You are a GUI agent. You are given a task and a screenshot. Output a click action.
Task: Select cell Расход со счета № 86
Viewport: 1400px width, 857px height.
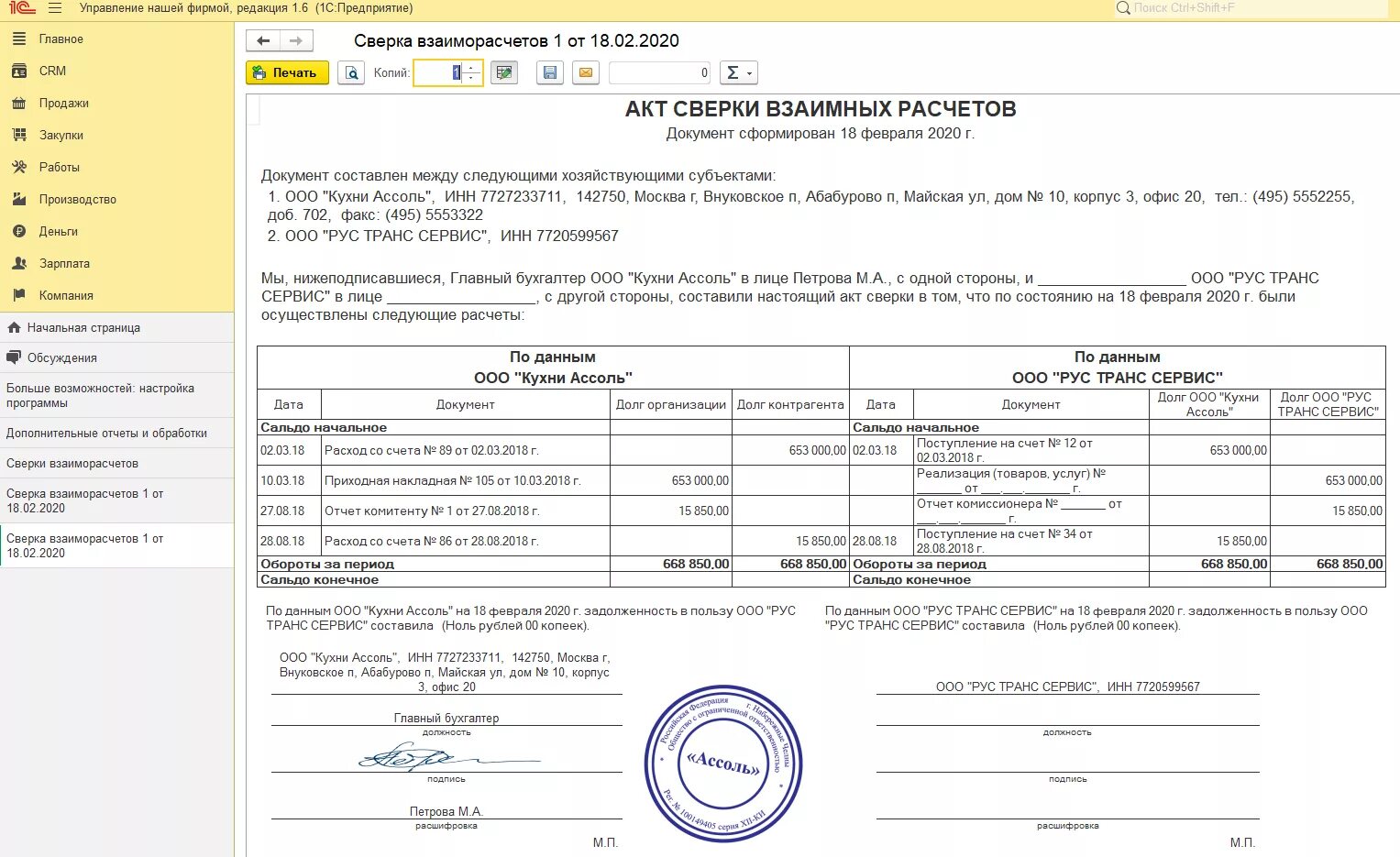(466, 541)
